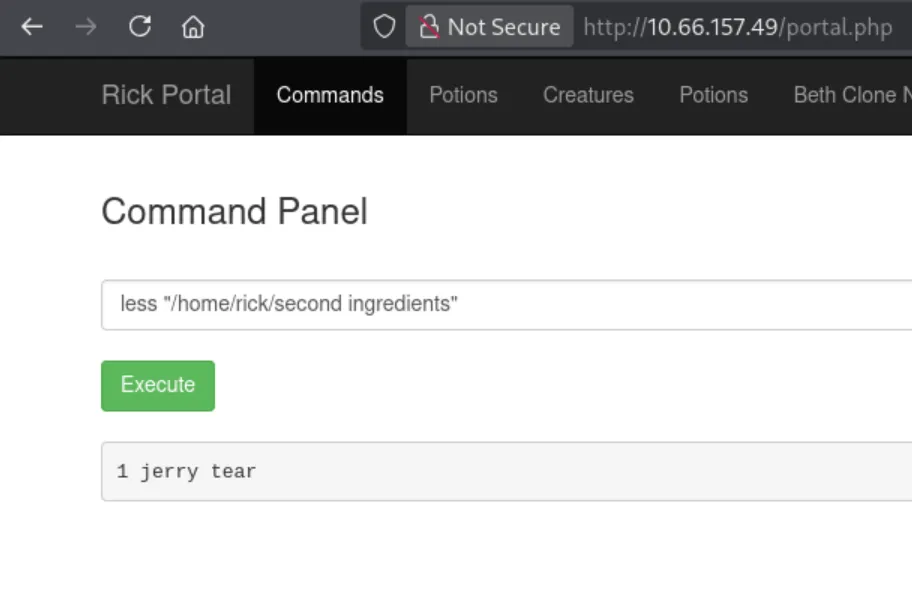Open the first Potions nav item
This screenshot has height=598, width=912.
[464, 95]
